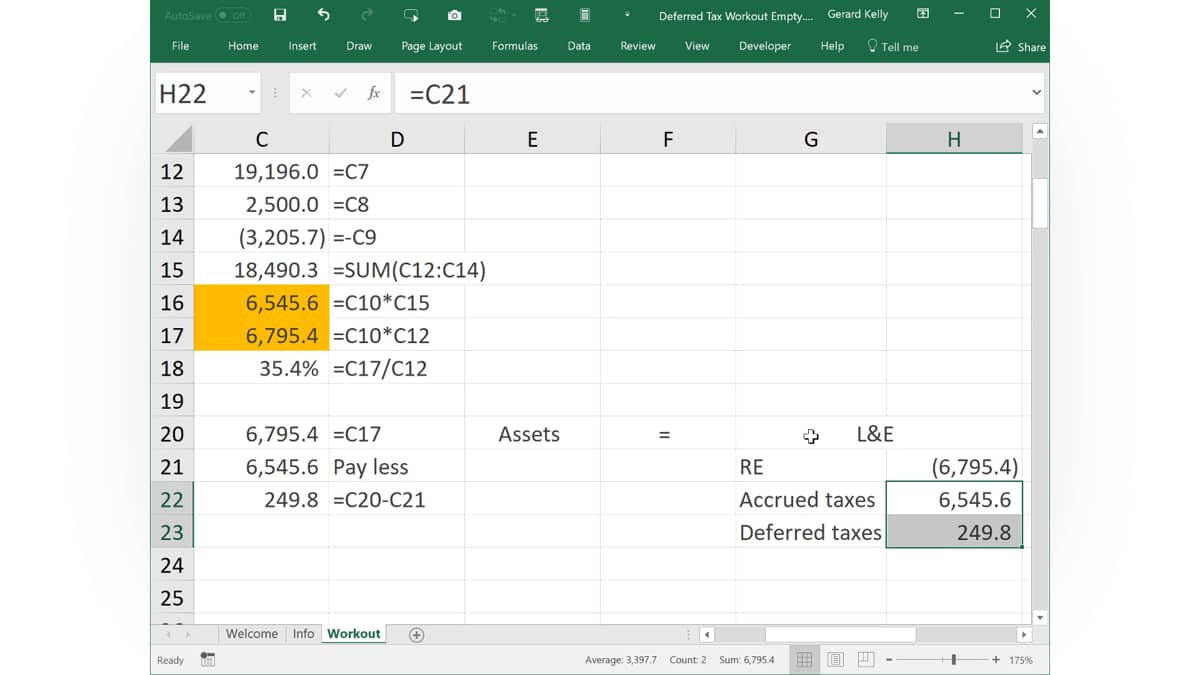Click the Tell me lightbulb search
Image resolution: width=1200 pixels, height=675 pixels.
click(892, 46)
